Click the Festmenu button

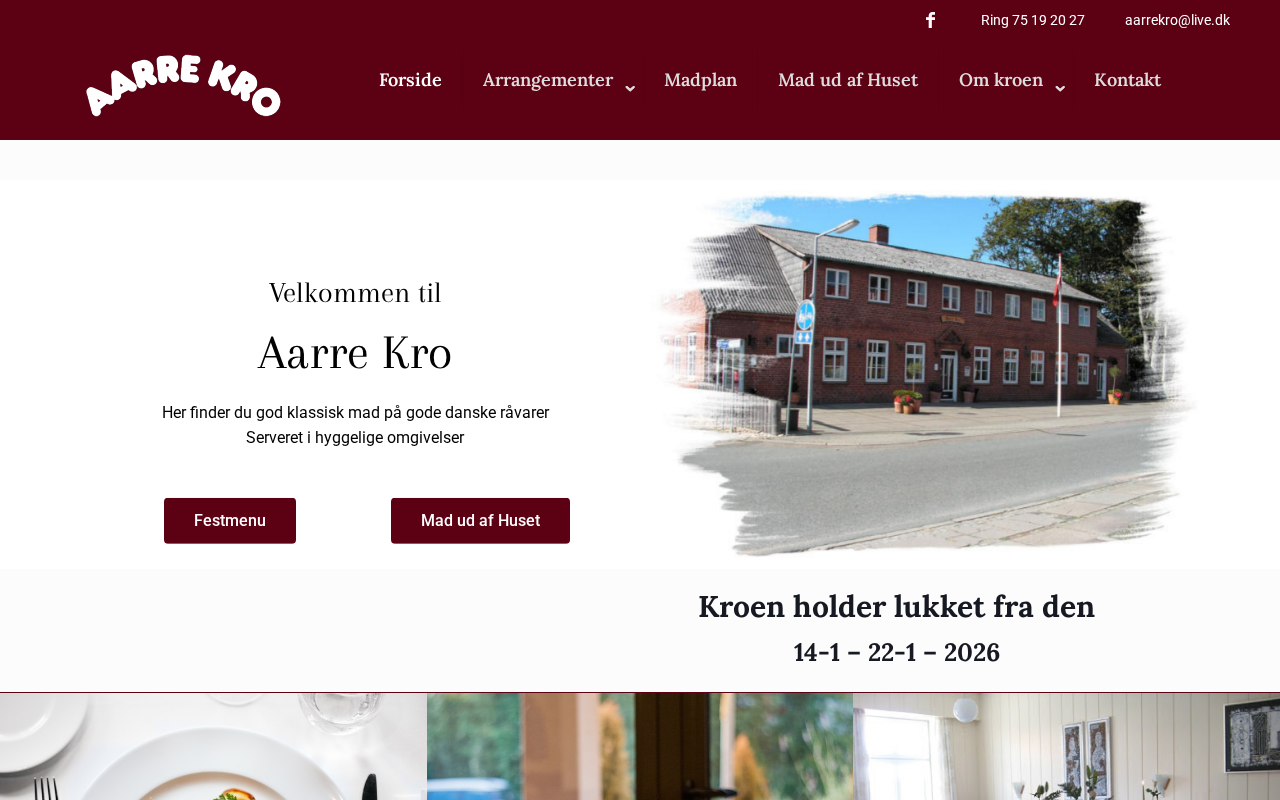[x=230, y=521]
